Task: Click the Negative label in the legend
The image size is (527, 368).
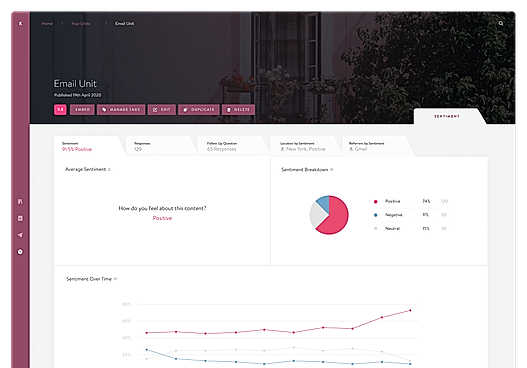Action: (x=394, y=215)
